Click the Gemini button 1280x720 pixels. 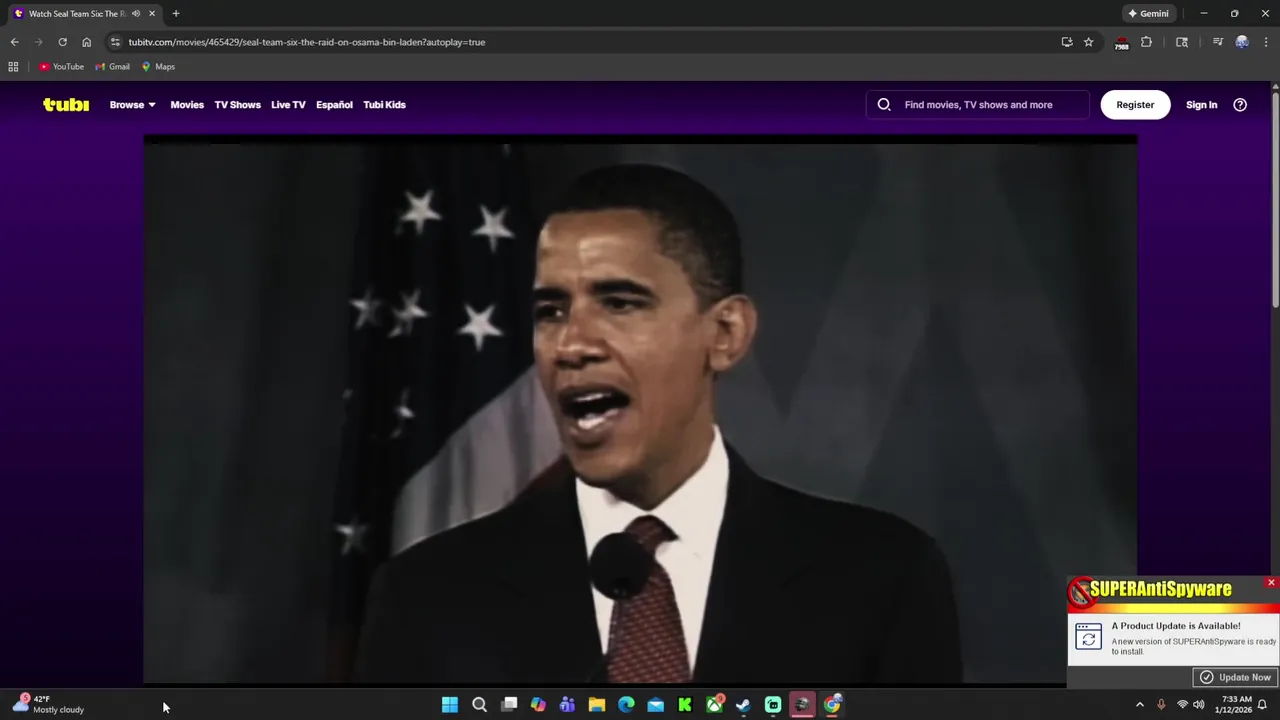coord(1148,14)
